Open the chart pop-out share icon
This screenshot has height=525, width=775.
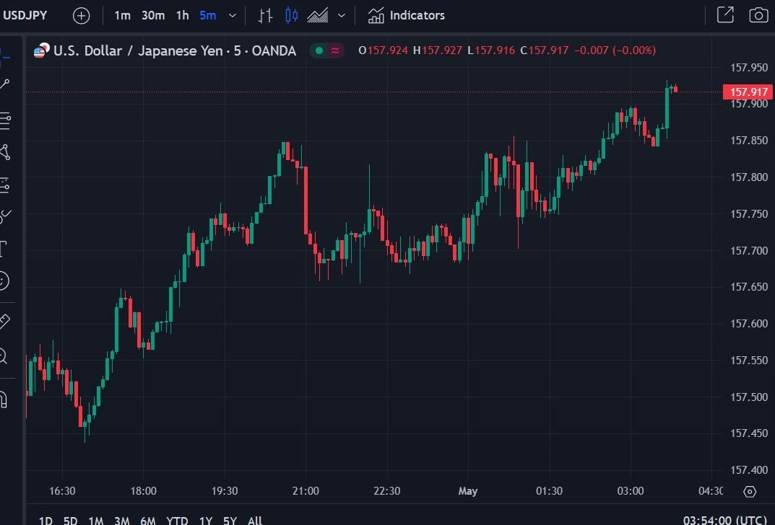coord(725,15)
